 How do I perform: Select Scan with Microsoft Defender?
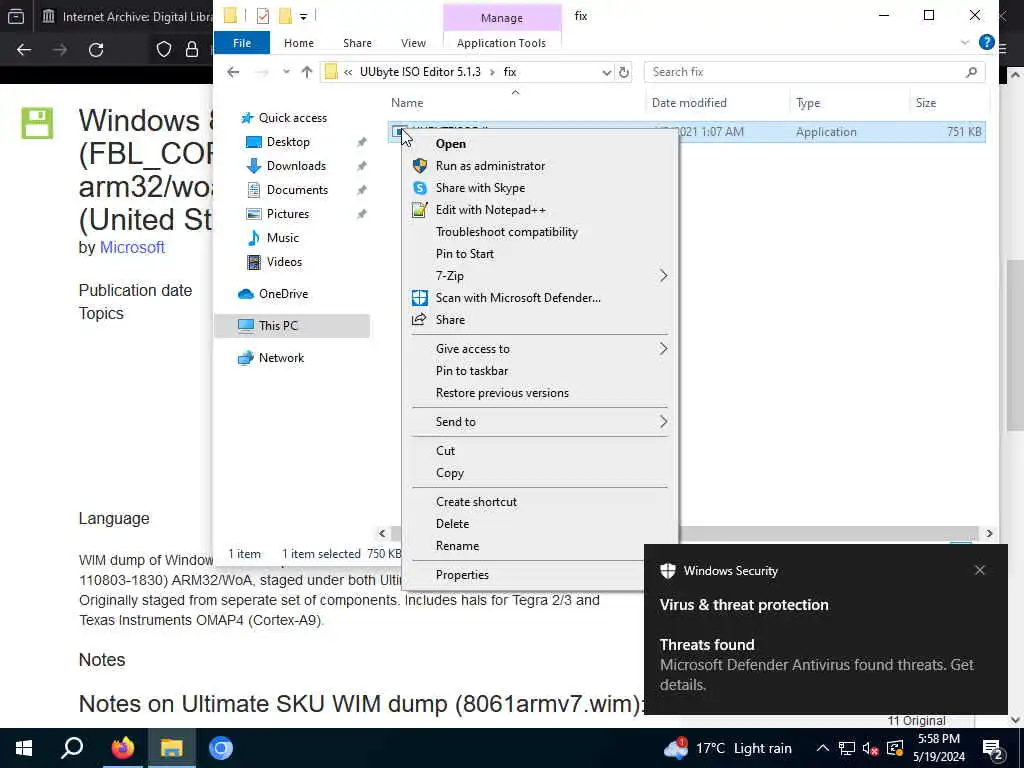click(x=518, y=298)
